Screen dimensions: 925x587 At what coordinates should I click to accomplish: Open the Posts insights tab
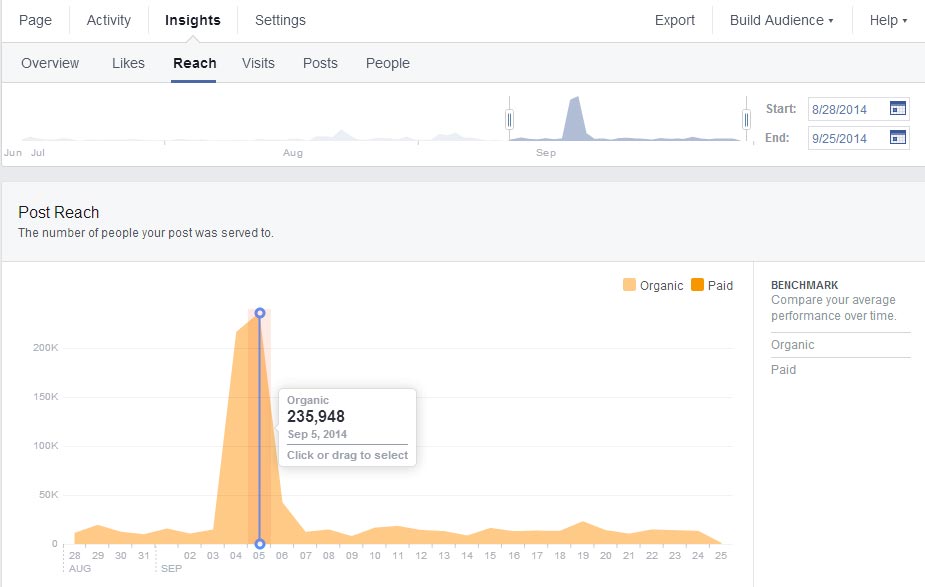pos(320,63)
